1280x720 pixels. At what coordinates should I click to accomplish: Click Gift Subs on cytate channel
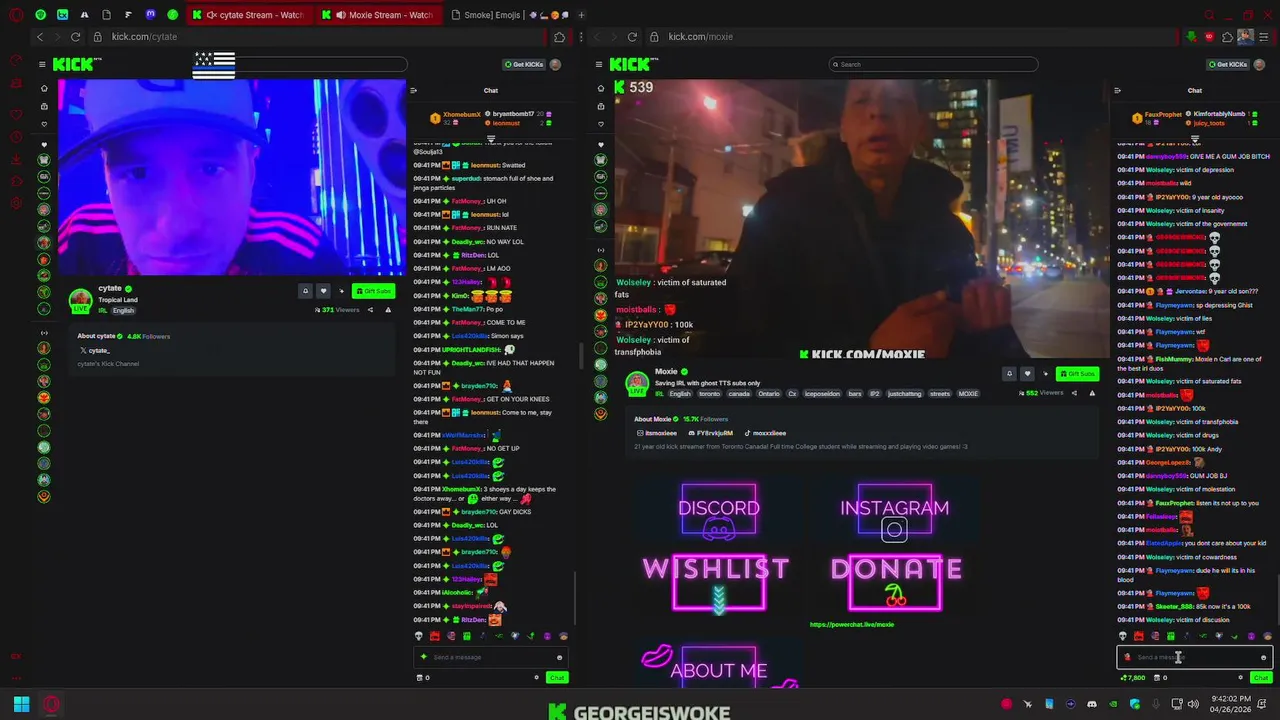(x=373, y=291)
